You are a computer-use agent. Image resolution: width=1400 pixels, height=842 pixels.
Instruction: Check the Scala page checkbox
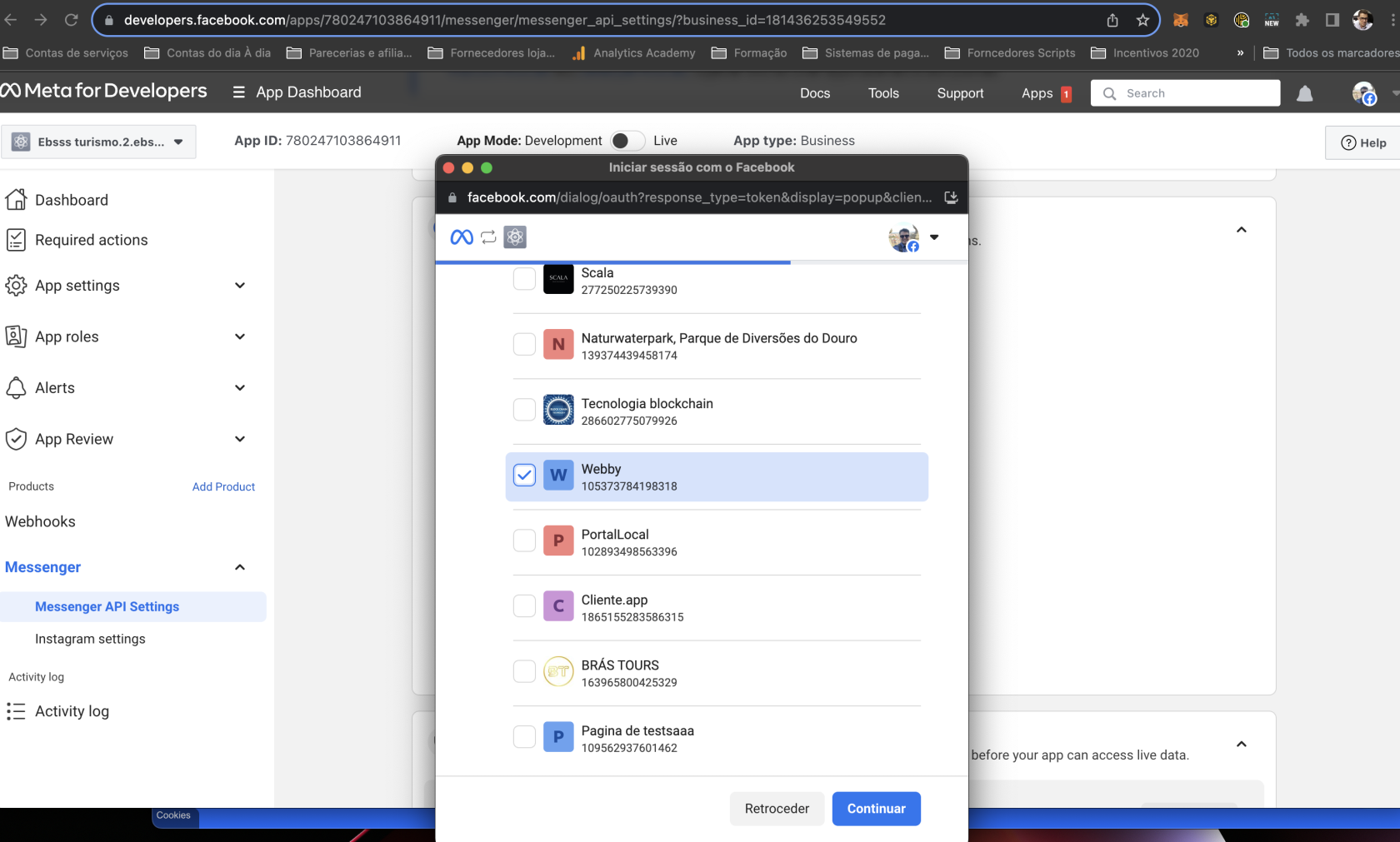(x=524, y=279)
